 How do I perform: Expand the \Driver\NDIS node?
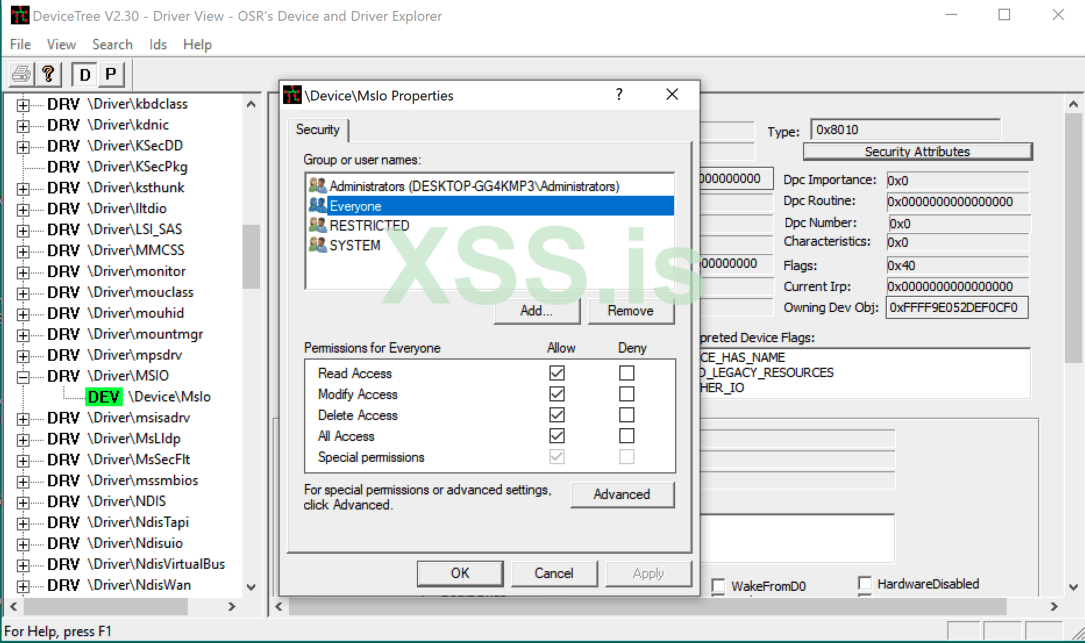point(23,502)
